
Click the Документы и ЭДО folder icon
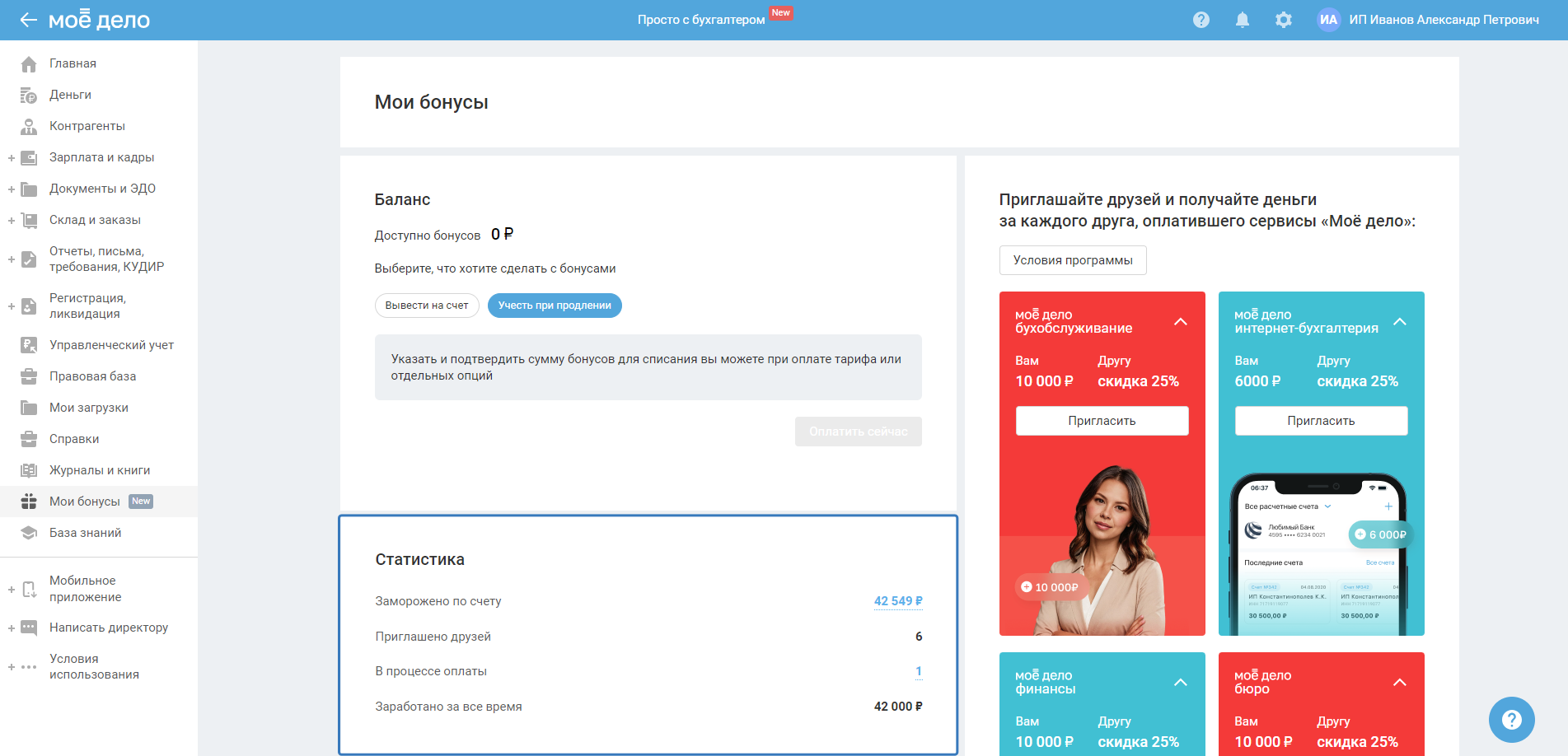pos(29,189)
